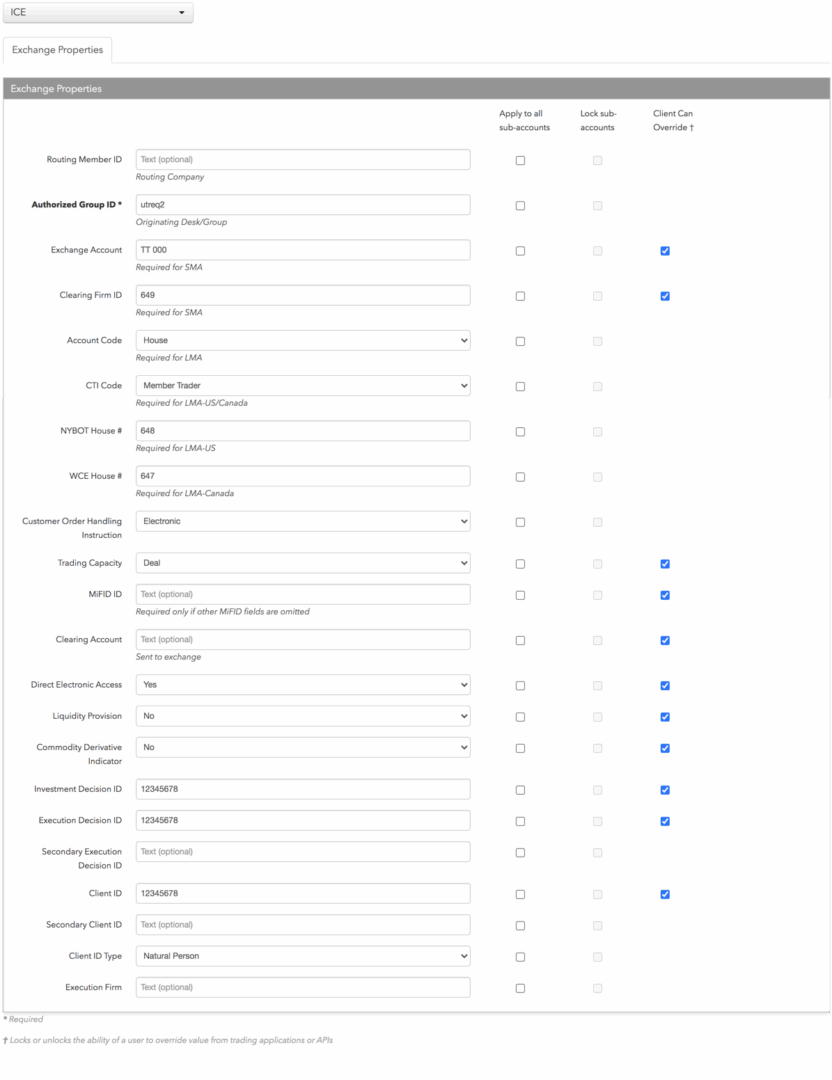Uncheck Client Can Override for Exchange Account
The image size is (832, 1080).
coord(665,251)
